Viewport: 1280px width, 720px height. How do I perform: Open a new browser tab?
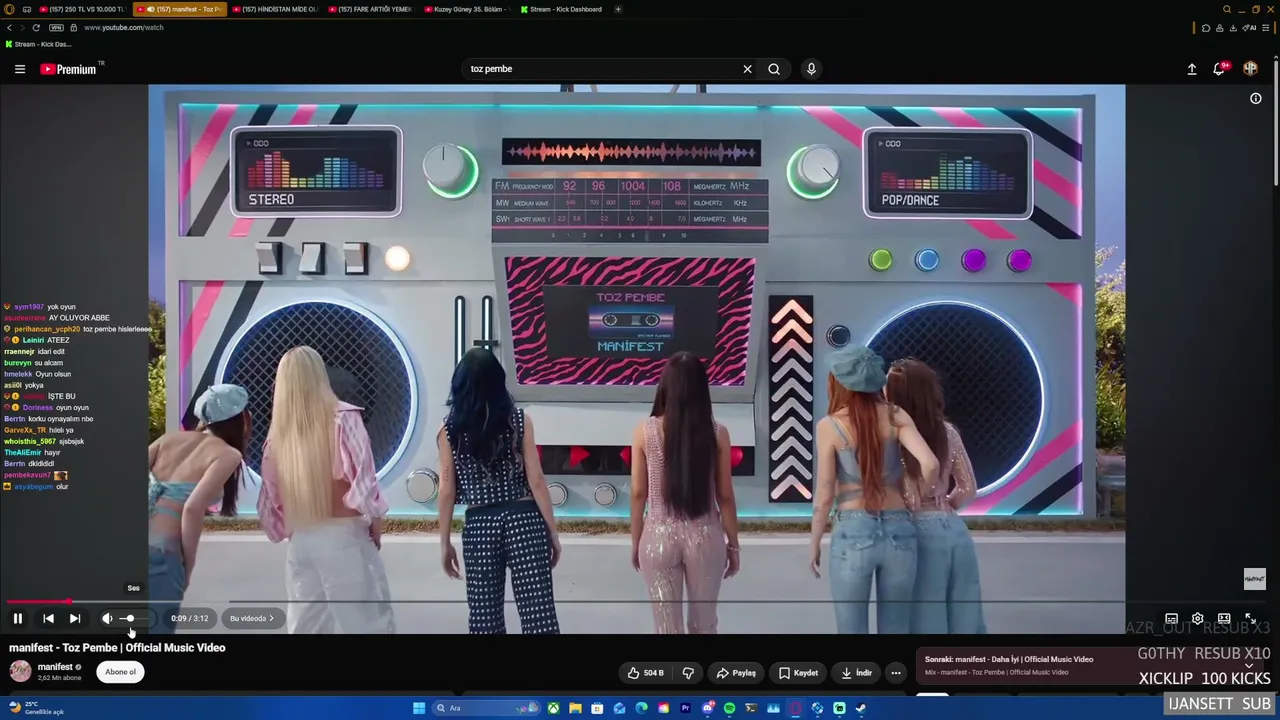[618, 9]
